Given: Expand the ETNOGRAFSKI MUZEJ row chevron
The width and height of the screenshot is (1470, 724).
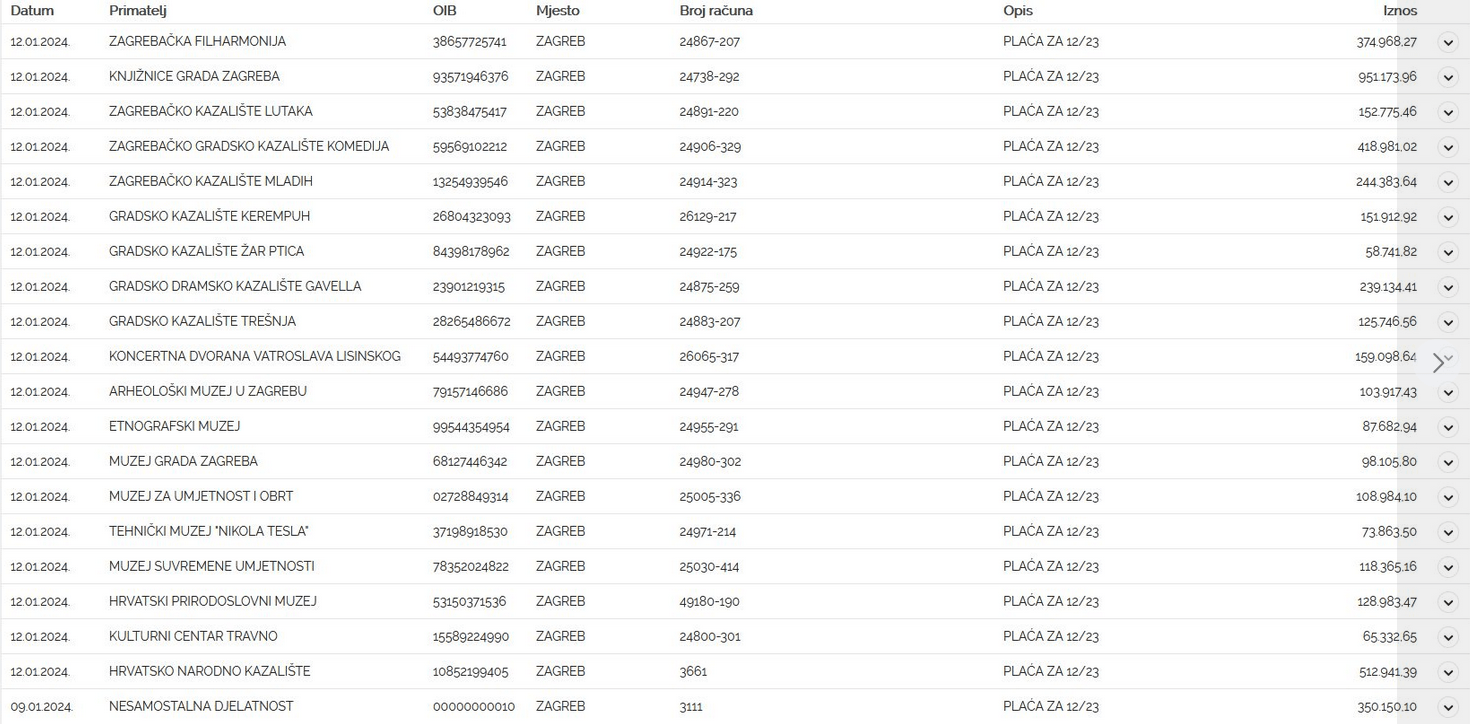Looking at the screenshot, I should coord(1447,427).
